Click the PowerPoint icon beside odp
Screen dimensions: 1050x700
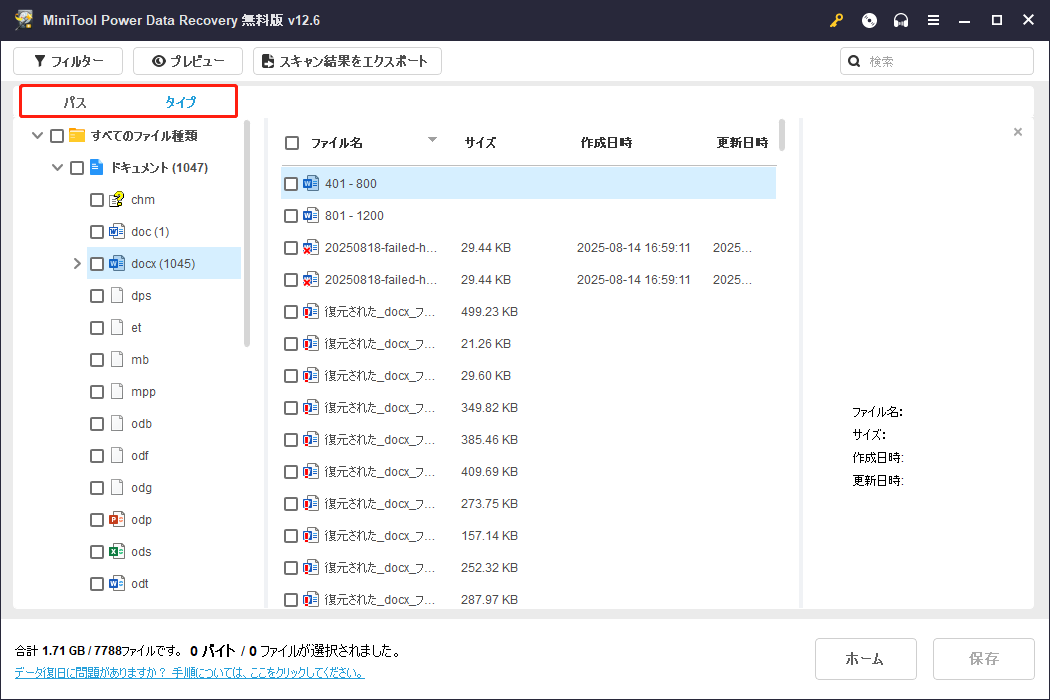pos(117,519)
